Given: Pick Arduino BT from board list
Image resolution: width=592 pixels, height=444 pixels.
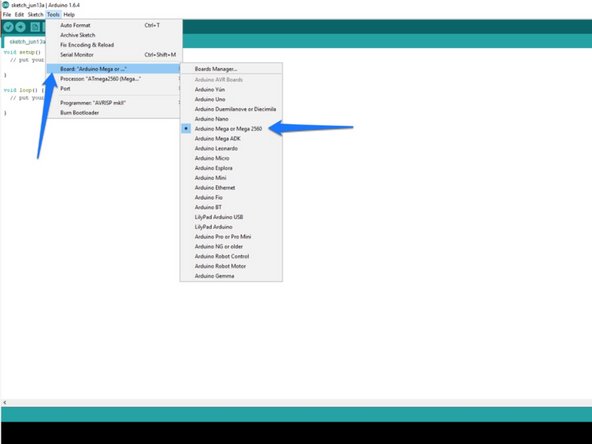Looking at the screenshot, I should 231,207.
